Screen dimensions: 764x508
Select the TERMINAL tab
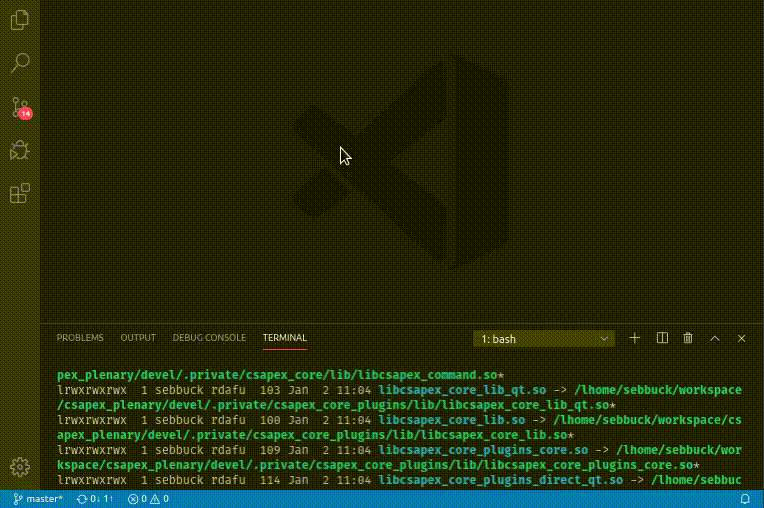(x=285, y=338)
